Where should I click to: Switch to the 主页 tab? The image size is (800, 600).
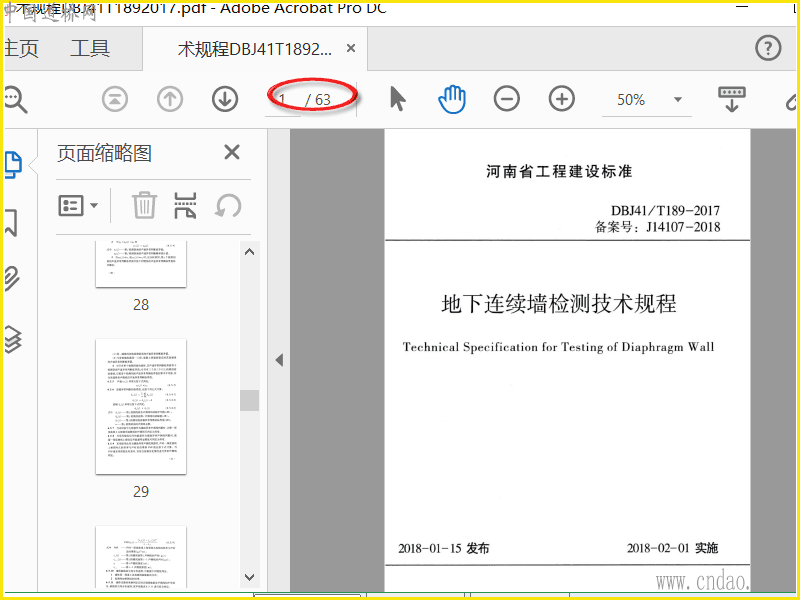click(x=21, y=48)
